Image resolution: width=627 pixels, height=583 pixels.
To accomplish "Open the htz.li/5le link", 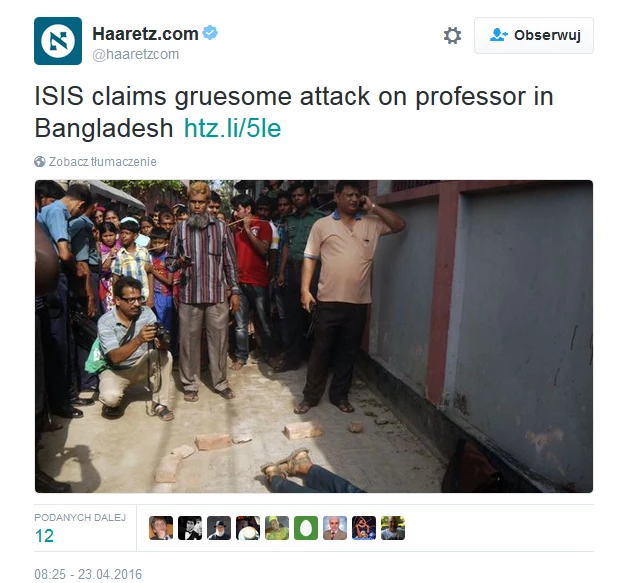I will [232, 128].
